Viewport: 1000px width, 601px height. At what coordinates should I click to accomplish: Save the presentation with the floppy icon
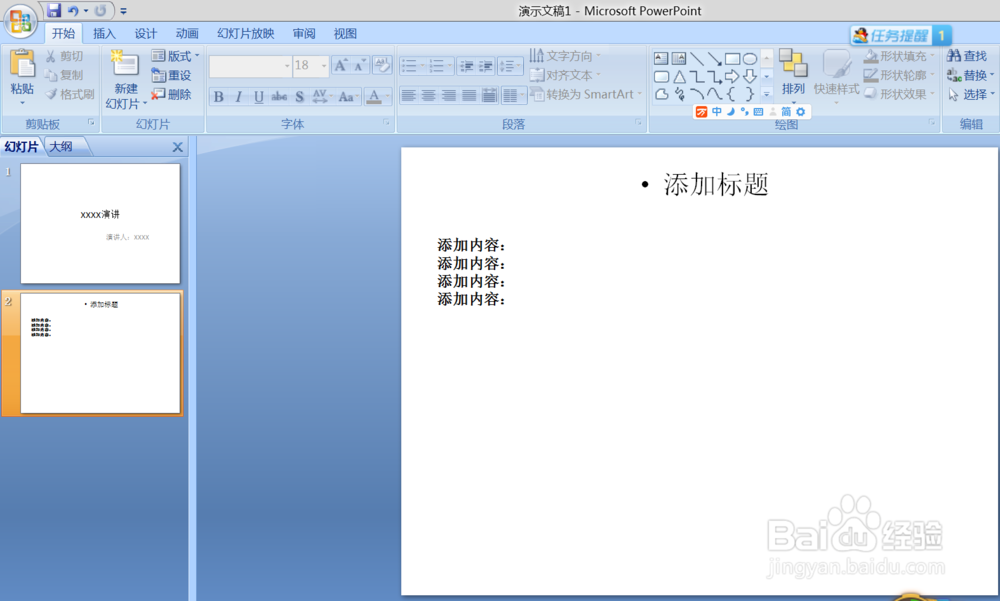click(54, 10)
